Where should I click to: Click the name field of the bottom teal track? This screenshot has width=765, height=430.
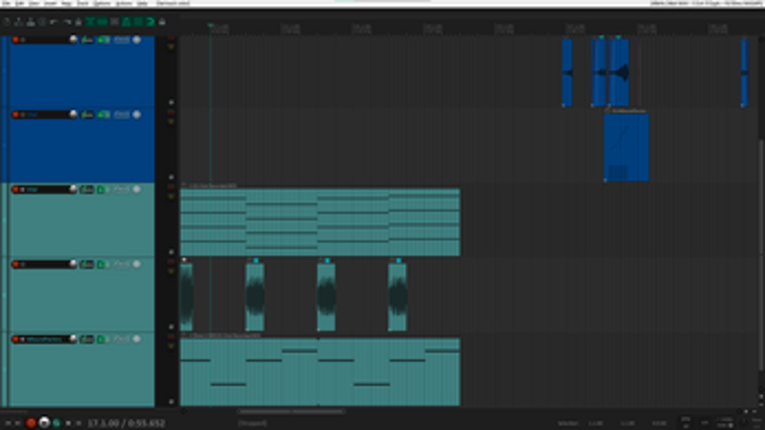(47, 339)
